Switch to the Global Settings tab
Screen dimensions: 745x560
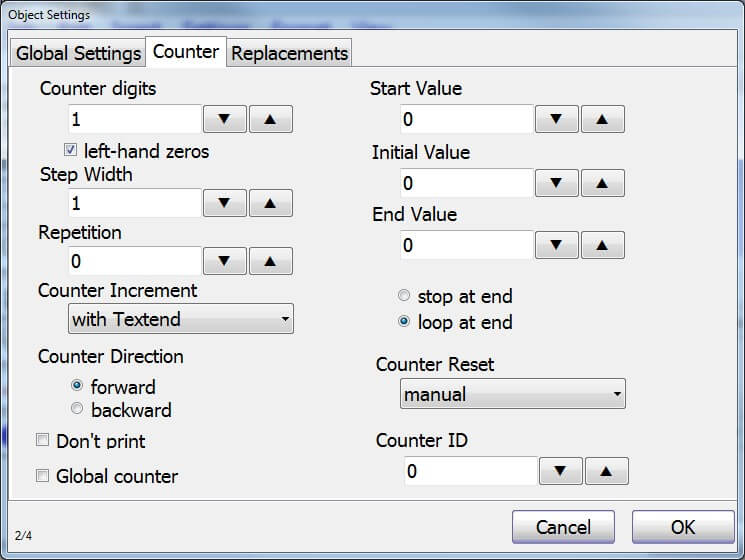[x=78, y=53]
